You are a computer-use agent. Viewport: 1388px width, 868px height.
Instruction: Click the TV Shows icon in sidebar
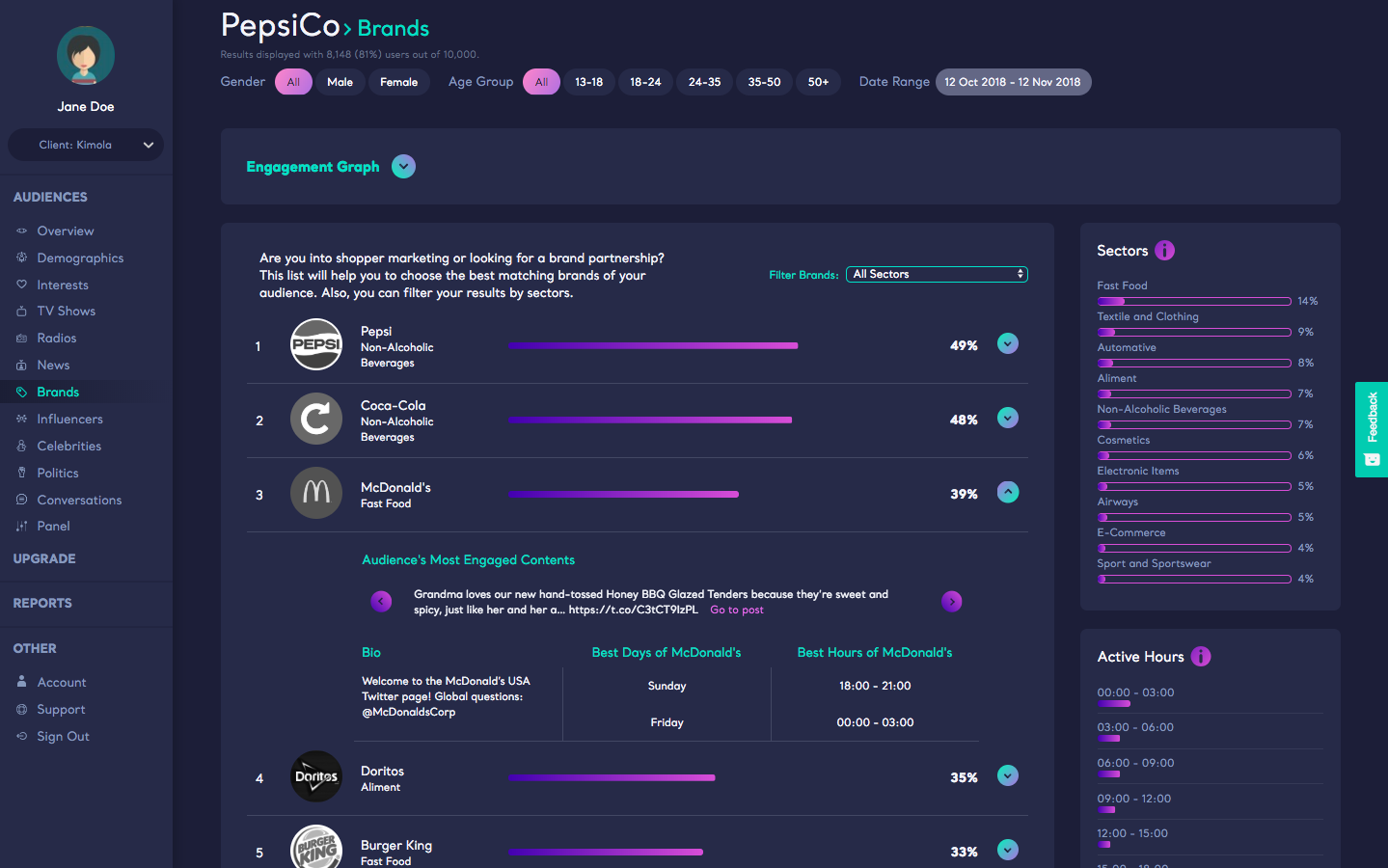pos(21,312)
